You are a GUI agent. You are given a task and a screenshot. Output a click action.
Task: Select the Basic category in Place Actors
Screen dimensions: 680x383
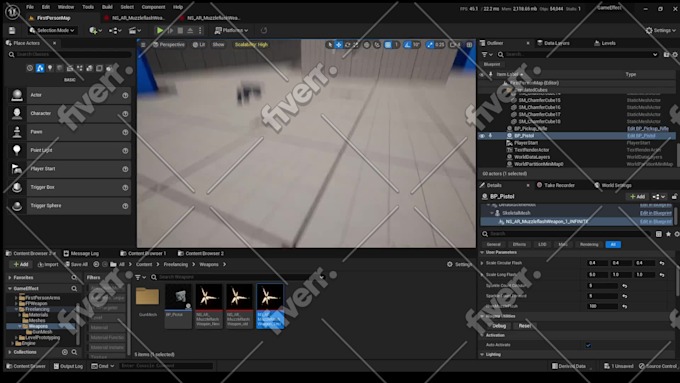pos(40,68)
